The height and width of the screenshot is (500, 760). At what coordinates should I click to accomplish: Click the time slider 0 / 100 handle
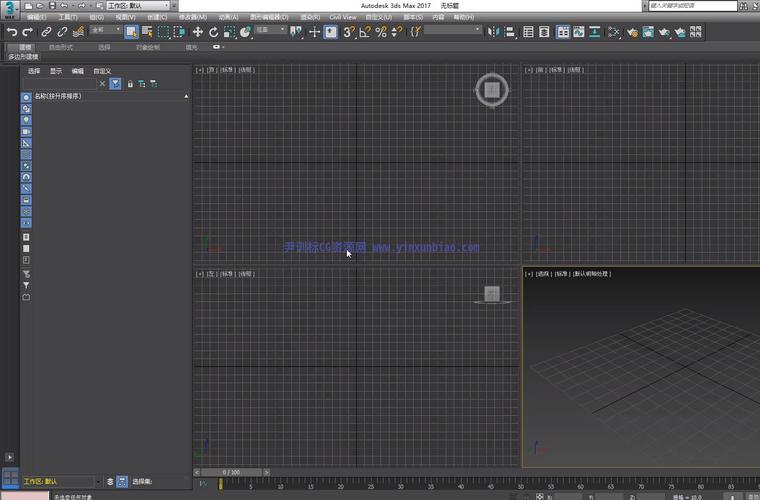pyautogui.click(x=231, y=472)
